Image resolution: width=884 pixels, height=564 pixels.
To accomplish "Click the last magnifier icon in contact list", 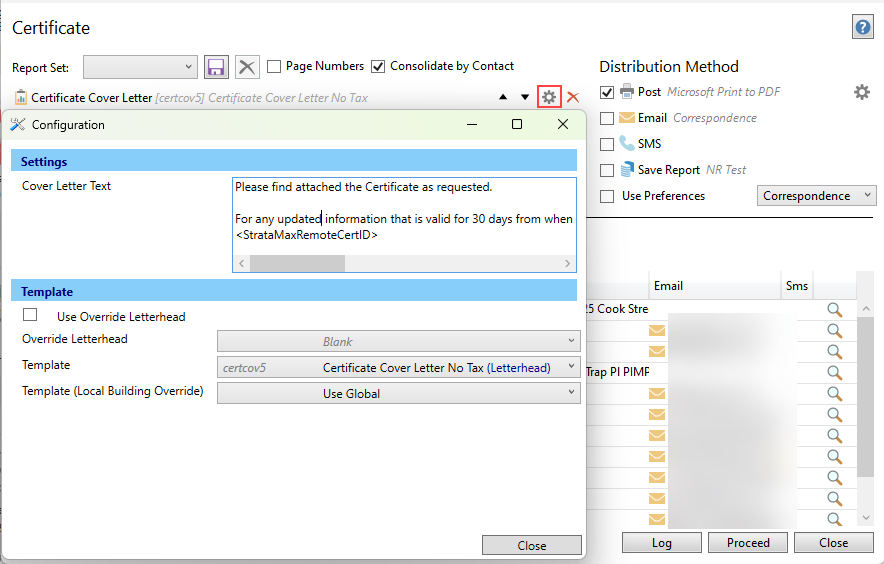I will [834, 519].
